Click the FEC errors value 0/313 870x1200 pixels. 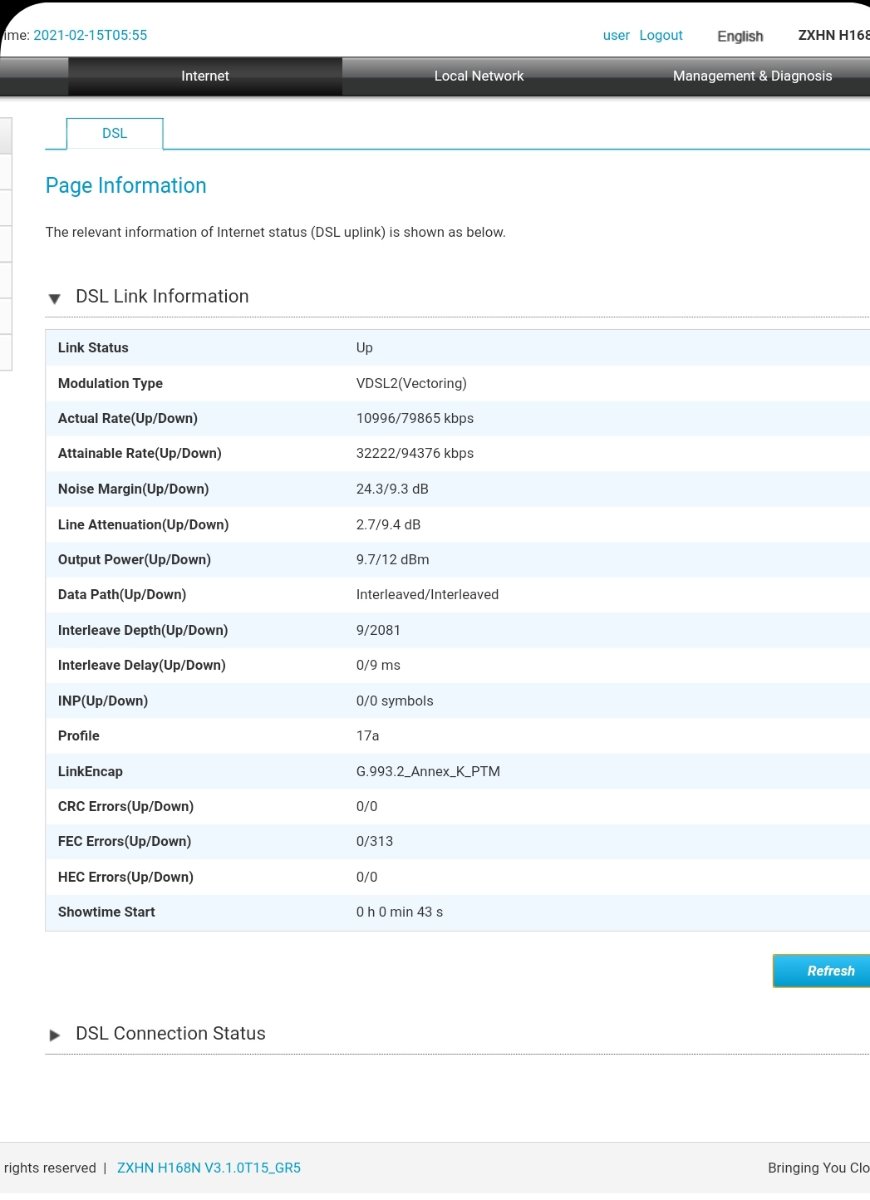(x=374, y=841)
